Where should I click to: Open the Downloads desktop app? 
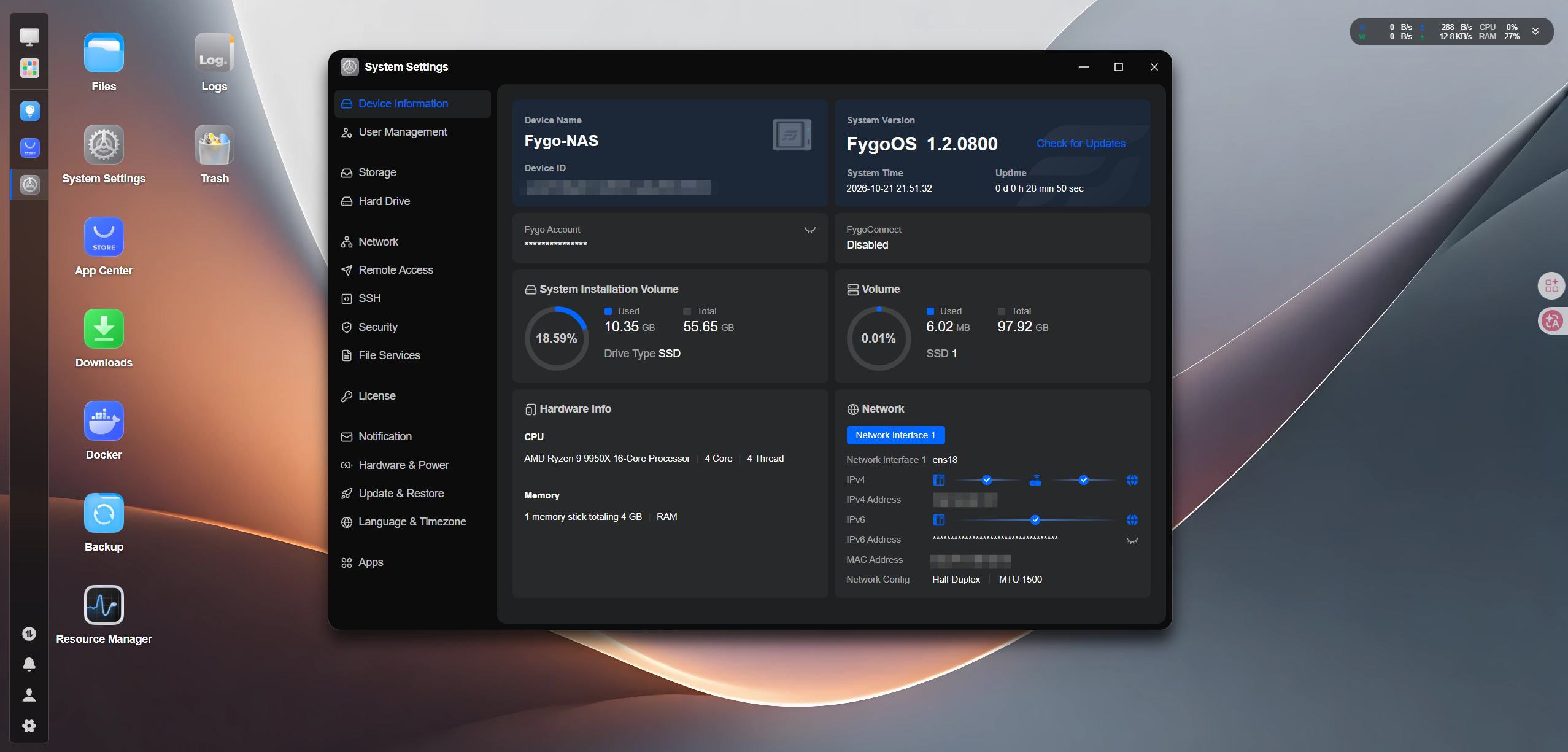104,329
